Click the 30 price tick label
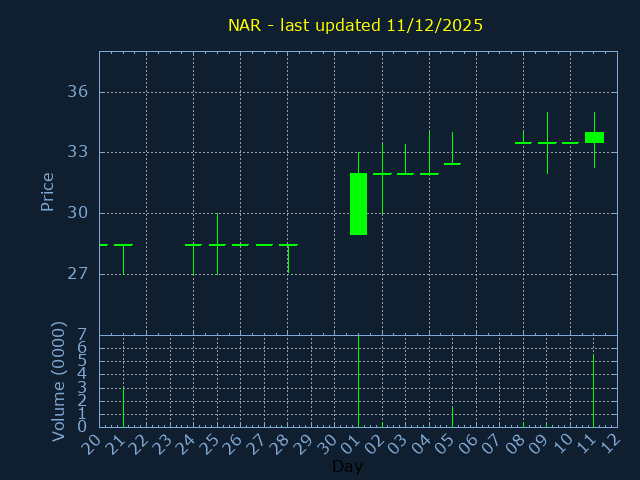The image size is (640, 480). point(77,213)
